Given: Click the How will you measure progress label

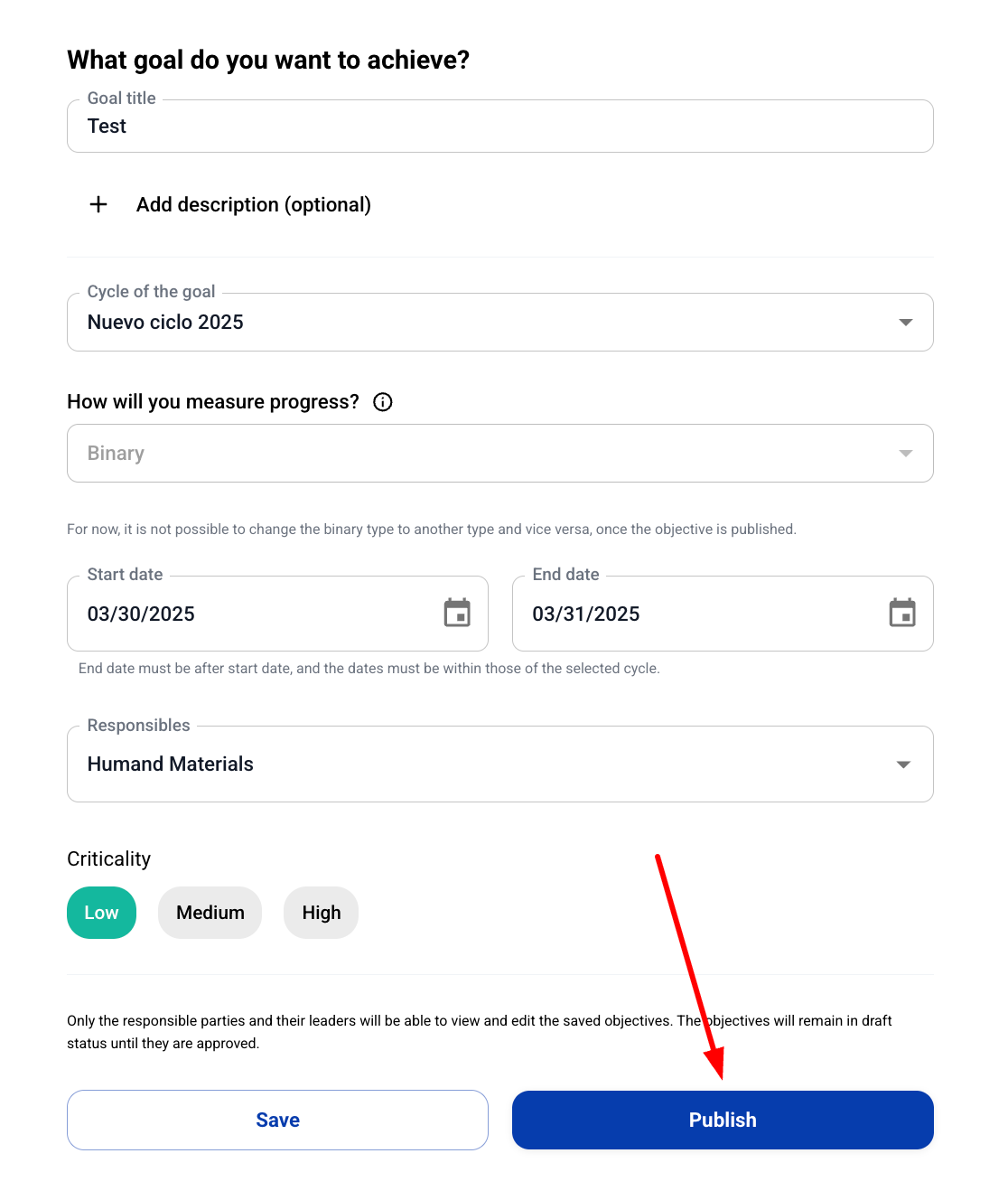Looking at the screenshot, I should pos(213,402).
